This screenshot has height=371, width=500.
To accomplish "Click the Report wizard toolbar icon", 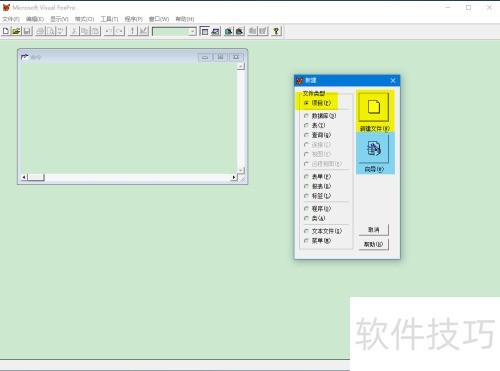I will click(x=240, y=31).
